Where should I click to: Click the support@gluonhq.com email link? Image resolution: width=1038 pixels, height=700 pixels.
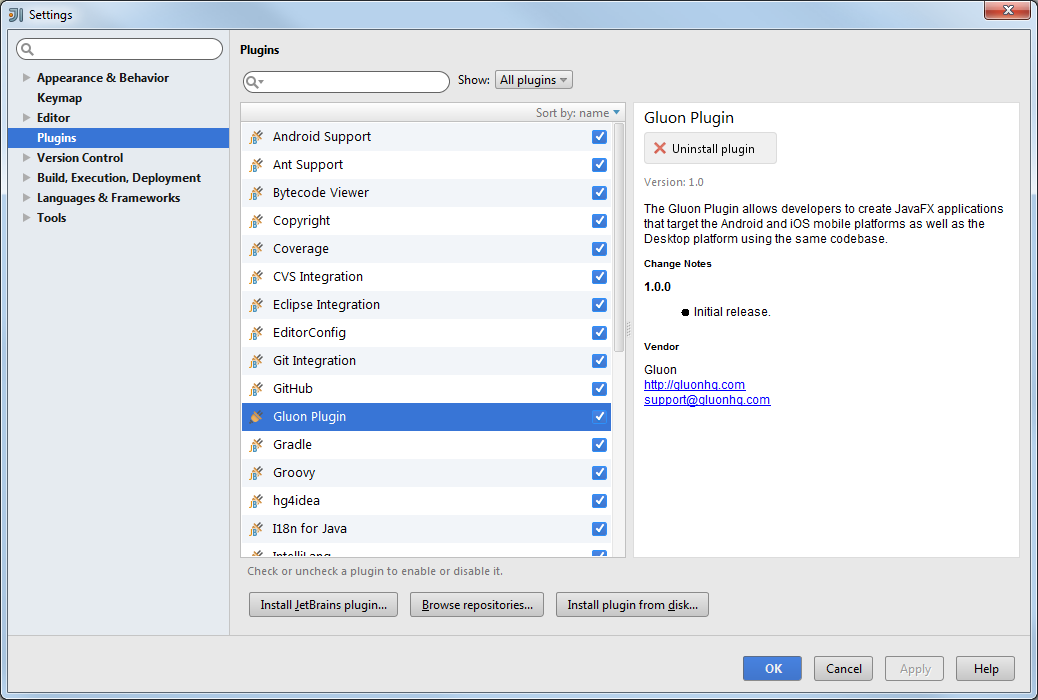pos(707,400)
